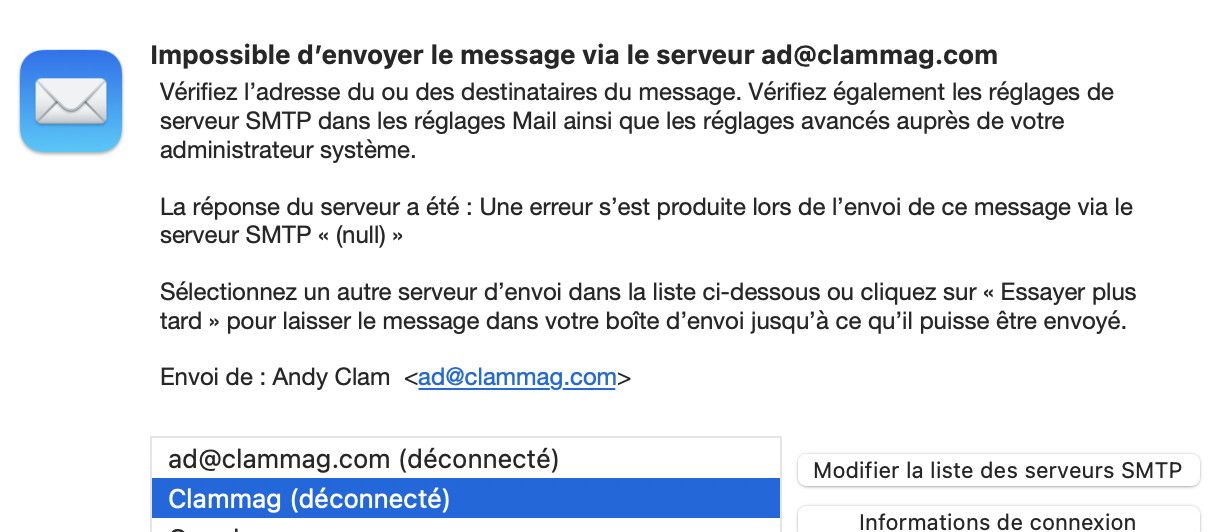Click the Mail envelope app icon
This screenshot has height=532, width=1214.
(70, 101)
